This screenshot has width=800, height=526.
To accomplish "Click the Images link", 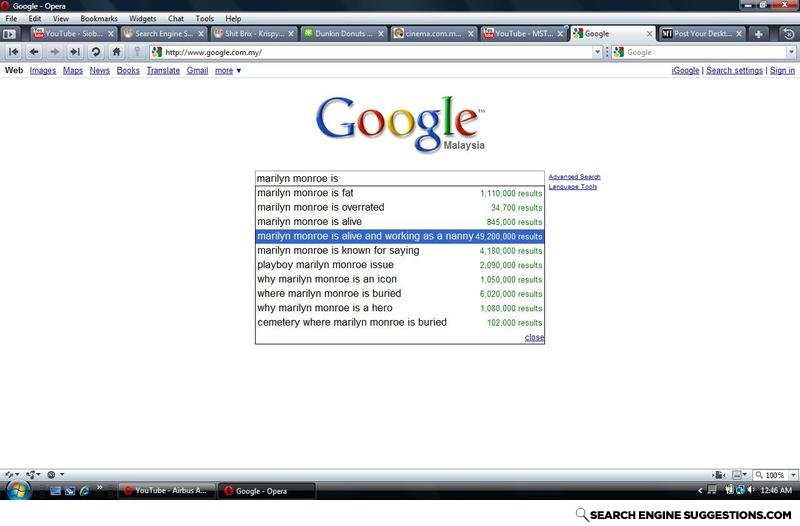I will [43, 70].
